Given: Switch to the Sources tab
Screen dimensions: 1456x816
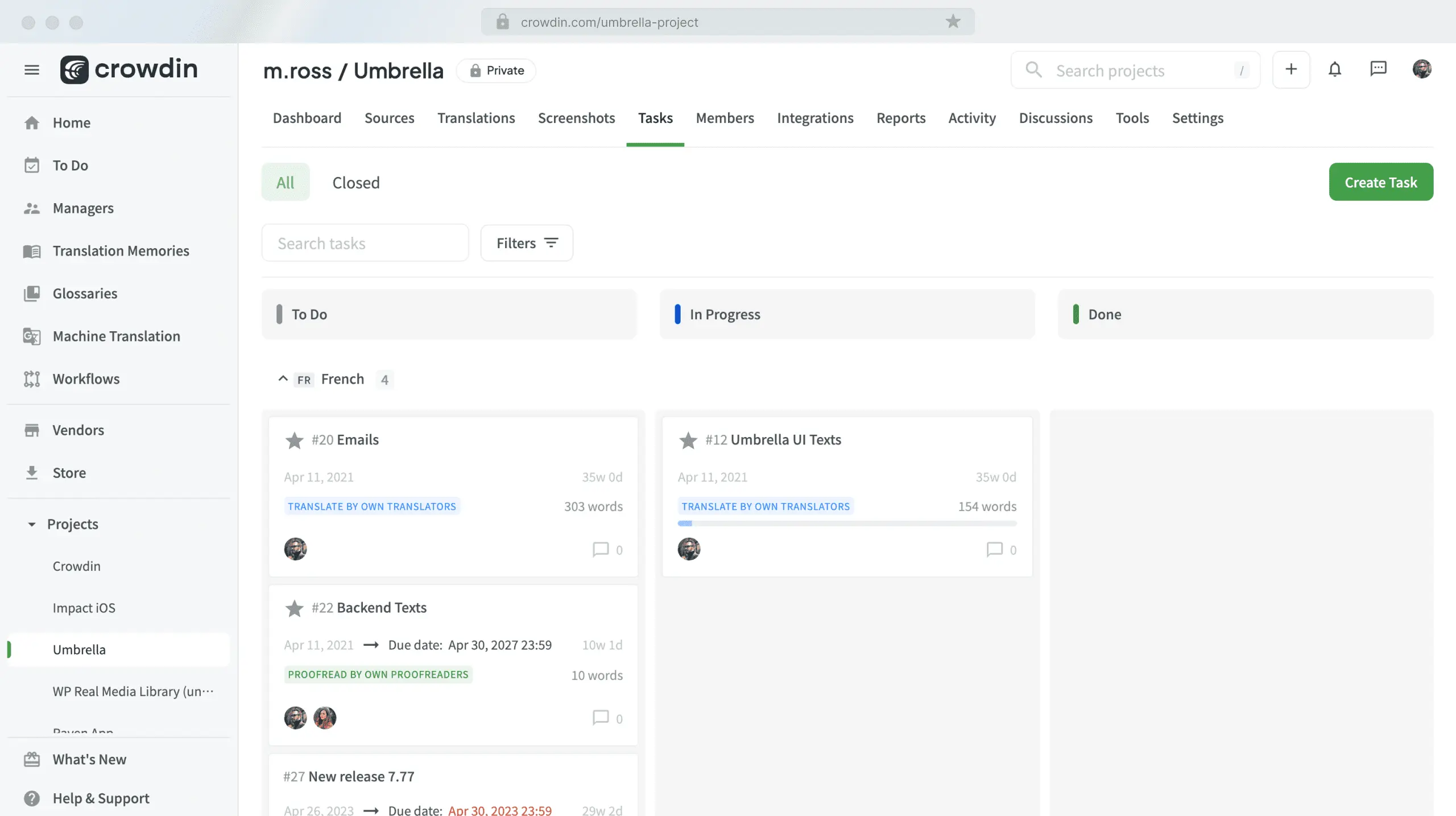Looking at the screenshot, I should click(x=389, y=117).
